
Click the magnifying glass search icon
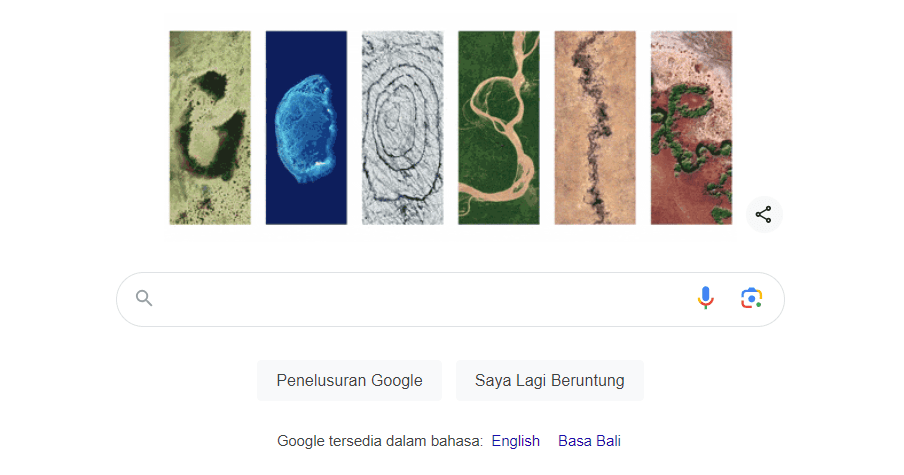tap(144, 298)
